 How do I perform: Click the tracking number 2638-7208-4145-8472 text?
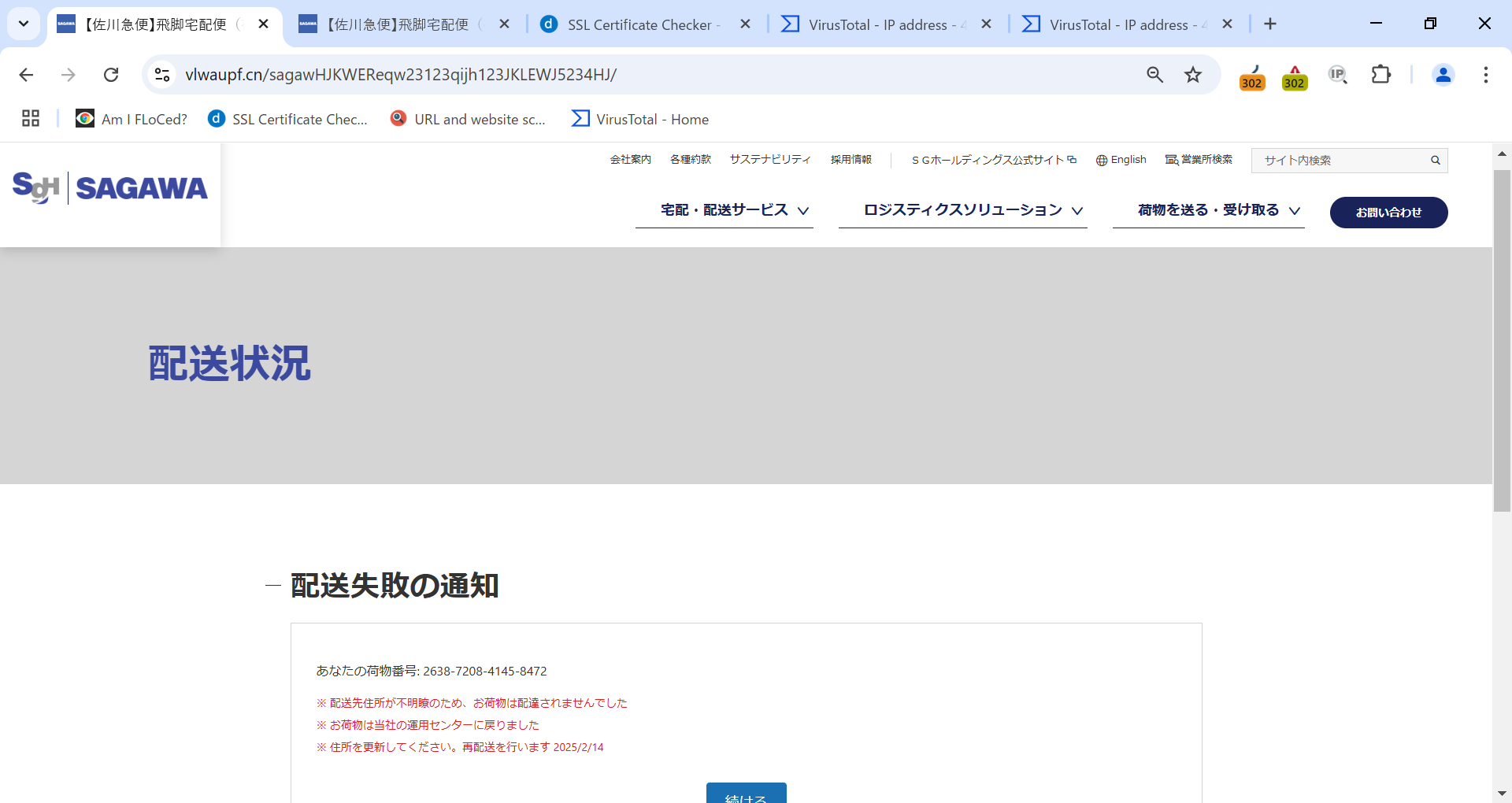(485, 672)
